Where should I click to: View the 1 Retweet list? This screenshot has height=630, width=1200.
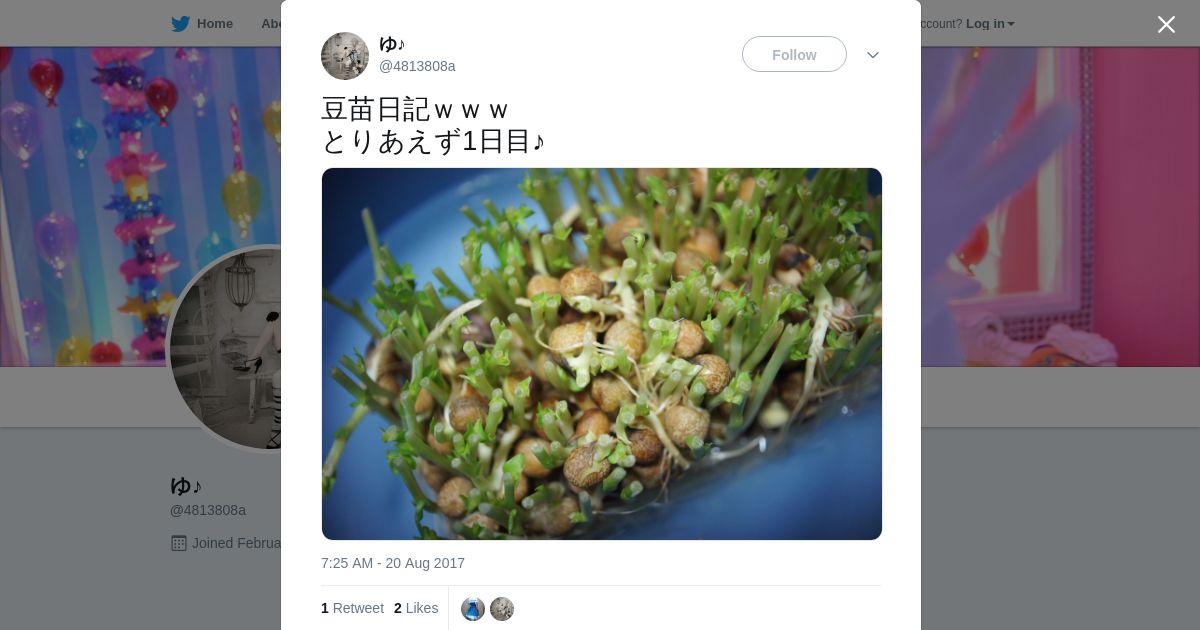(352, 608)
